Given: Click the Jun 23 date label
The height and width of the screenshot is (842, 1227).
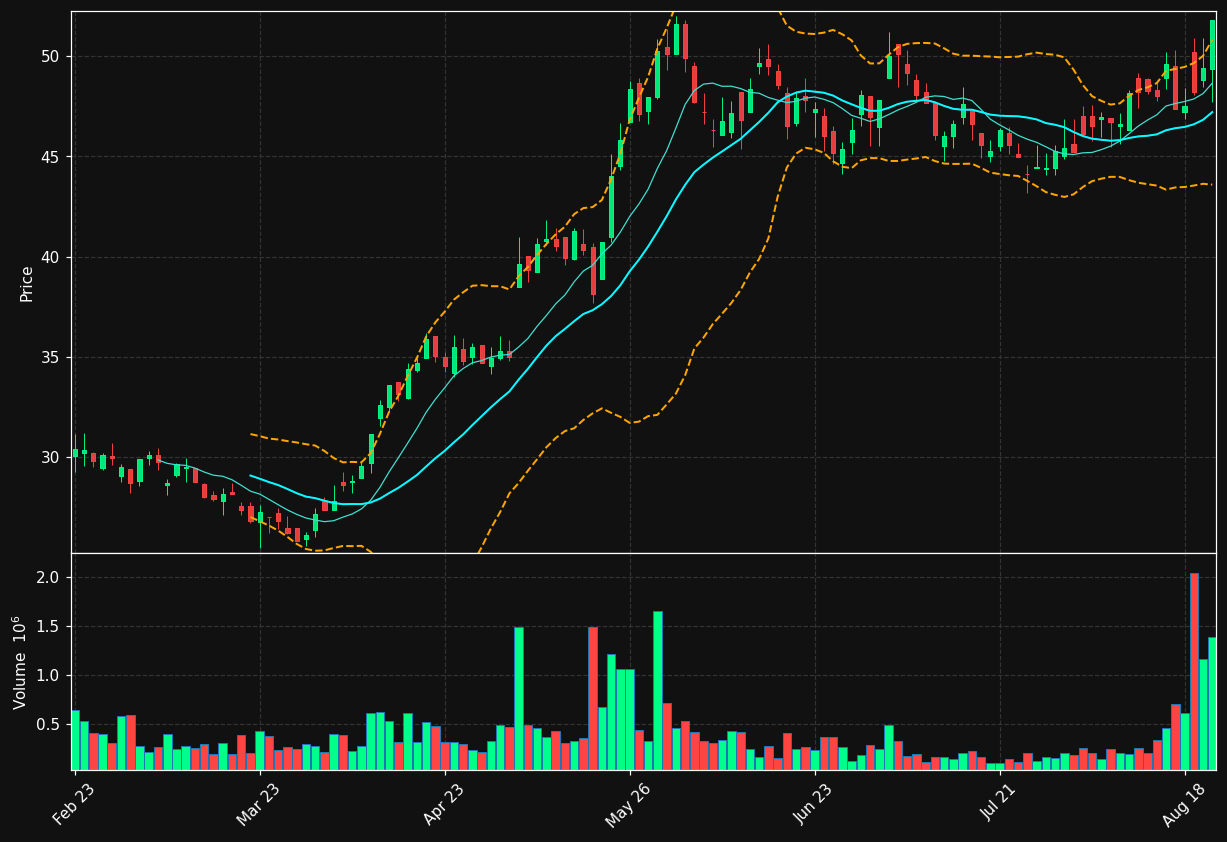Looking at the screenshot, I should (x=812, y=802).
